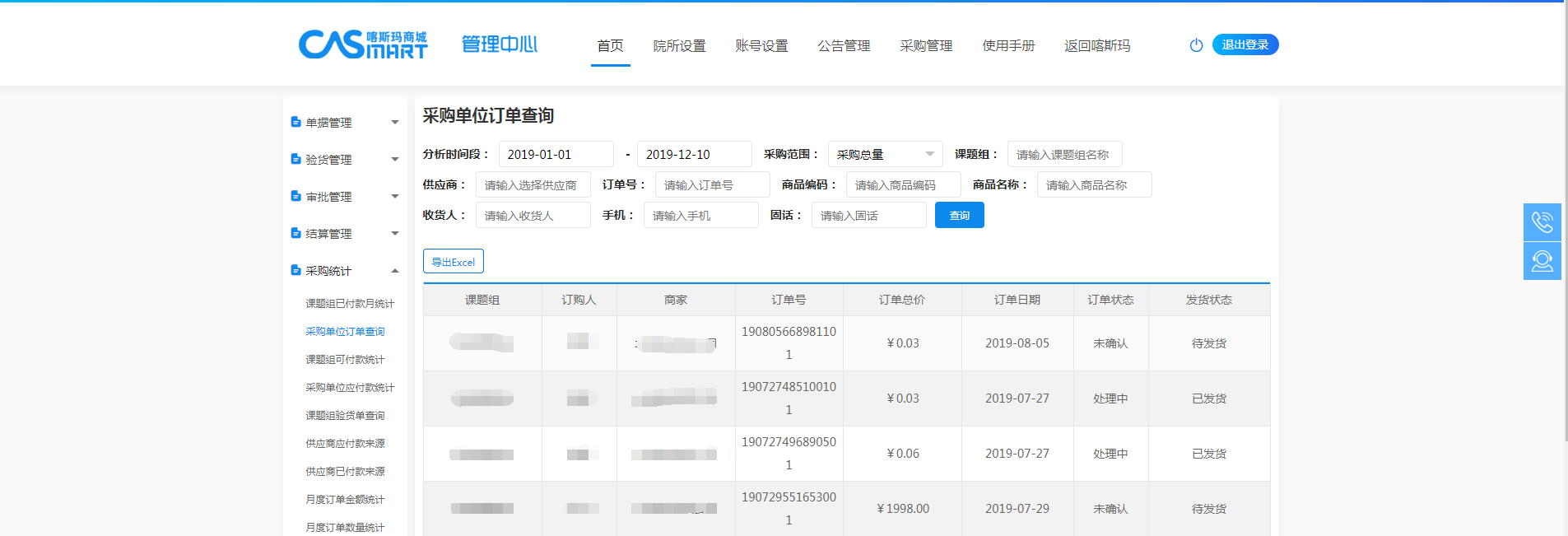
Task: Click the 导出Excel button
Action: [454, 262]
